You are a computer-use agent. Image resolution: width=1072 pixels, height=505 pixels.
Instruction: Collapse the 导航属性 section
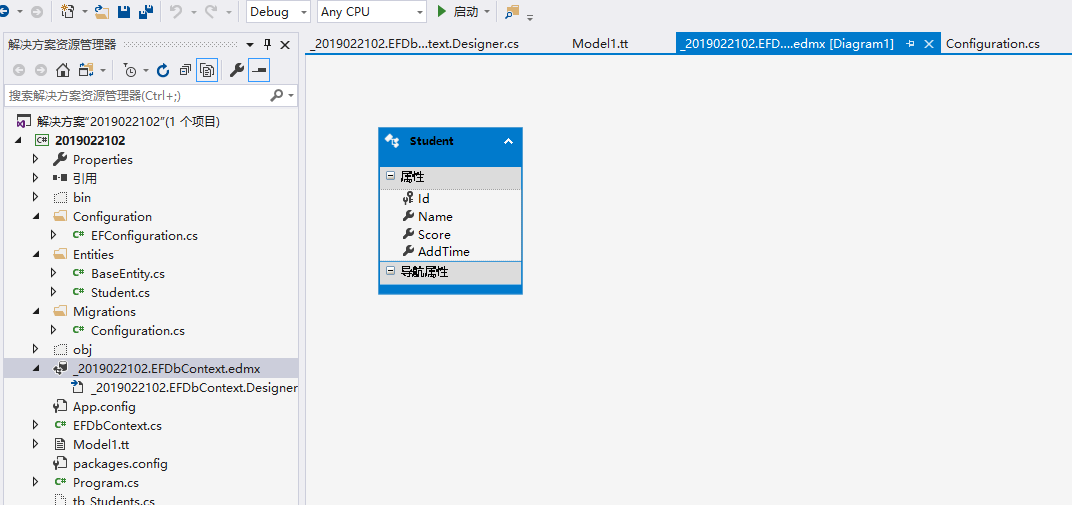(x=390, y=271)
